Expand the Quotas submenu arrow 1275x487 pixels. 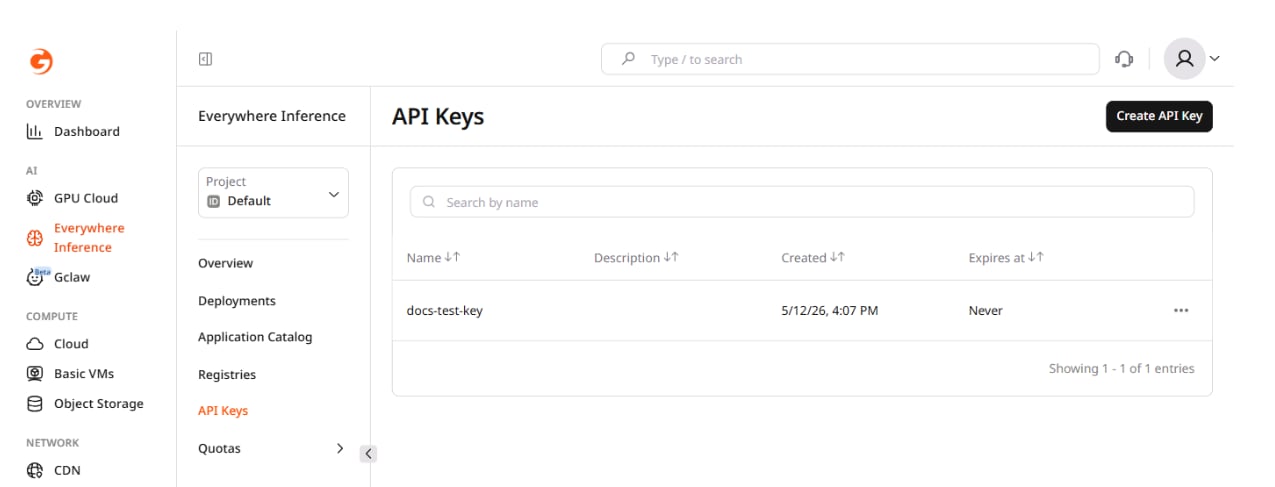click(339, 448)
